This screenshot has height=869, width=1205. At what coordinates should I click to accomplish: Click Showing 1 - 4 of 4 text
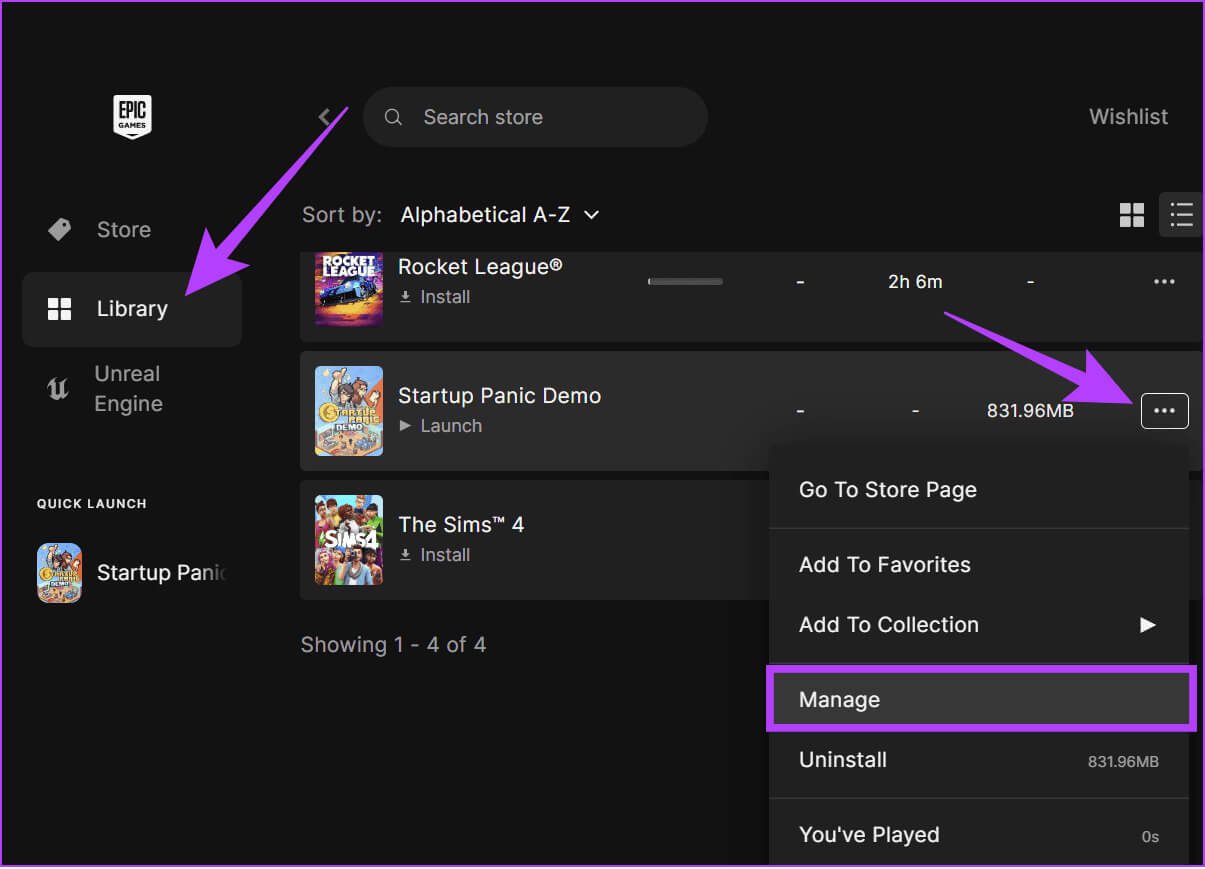click(x=393, y=645)
